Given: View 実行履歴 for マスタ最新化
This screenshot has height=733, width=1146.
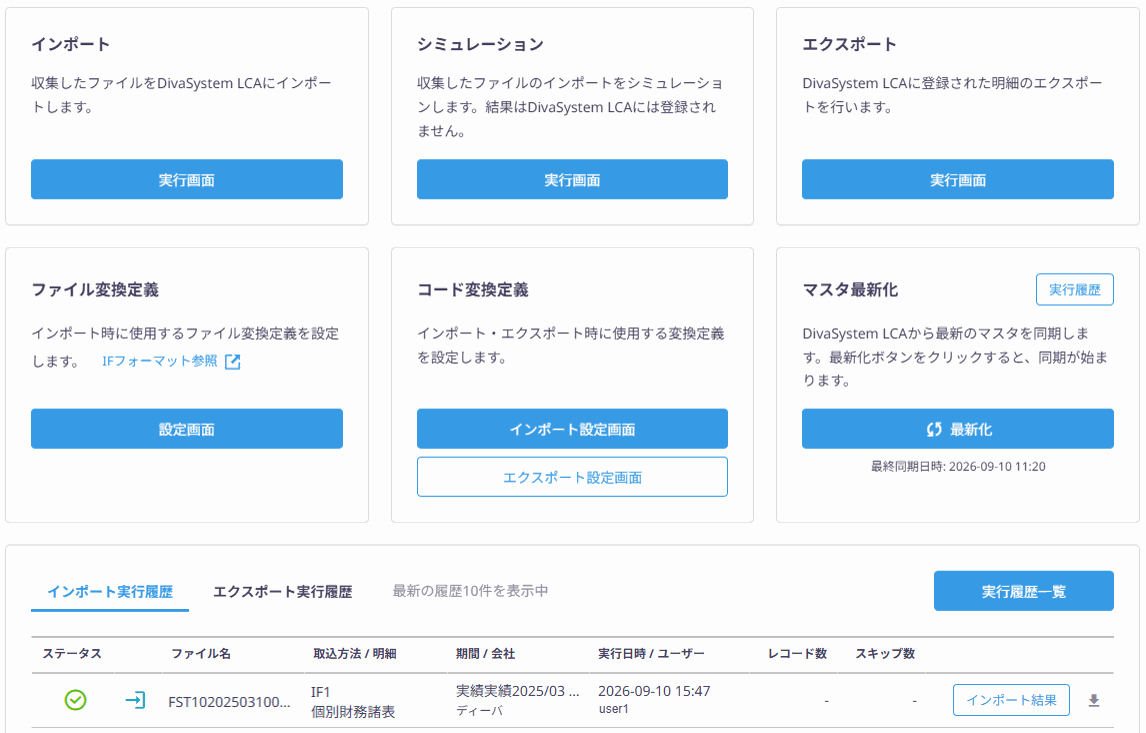Looking at the screenshot, I should click(x=1074, y=289).
